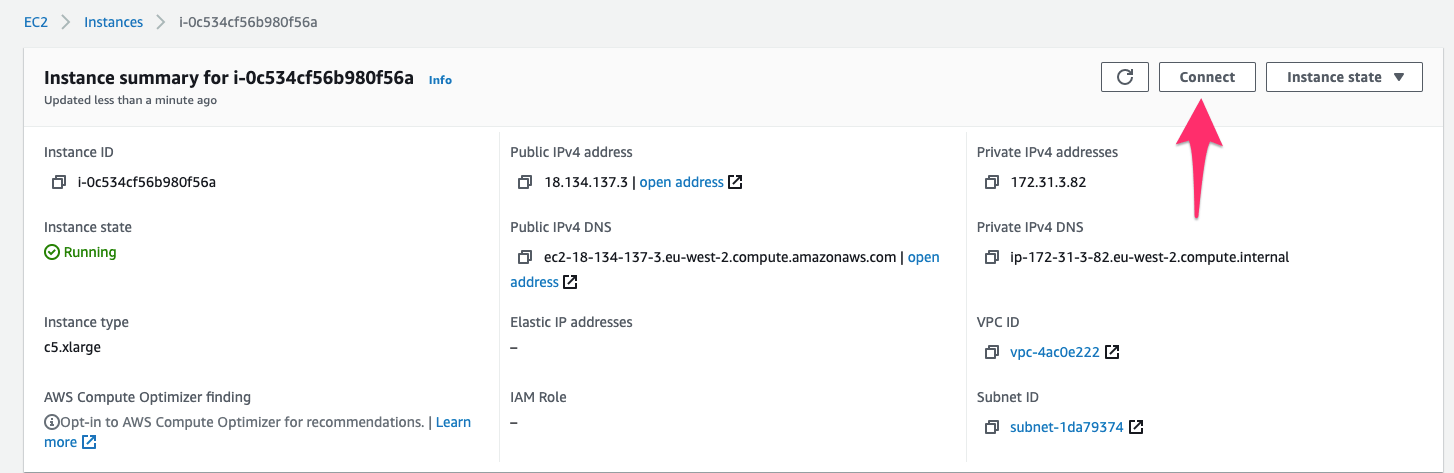Open the vpc-4ac0e222 link

1055,352
